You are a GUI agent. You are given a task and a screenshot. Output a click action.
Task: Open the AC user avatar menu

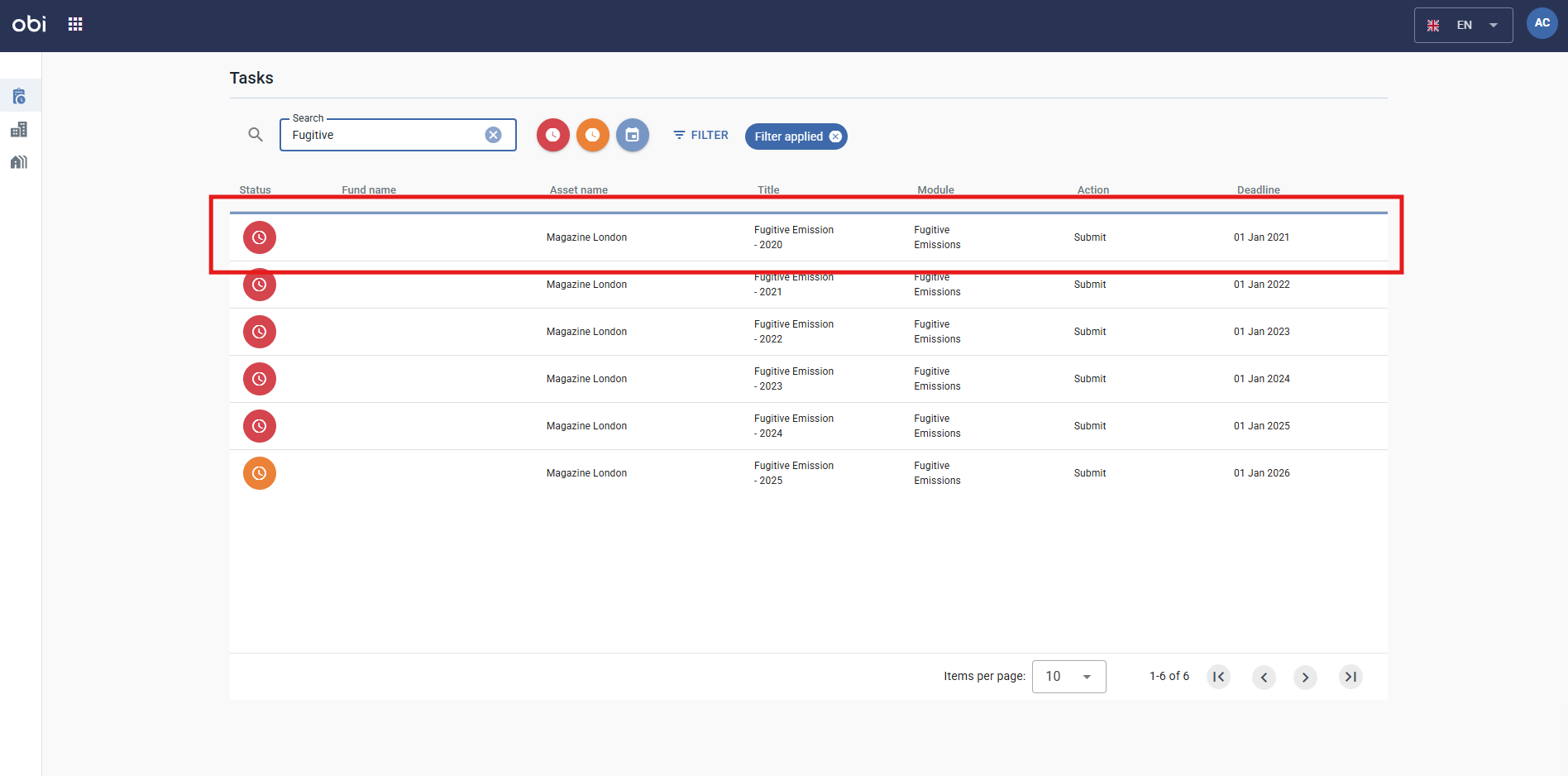click(1542, 23)
